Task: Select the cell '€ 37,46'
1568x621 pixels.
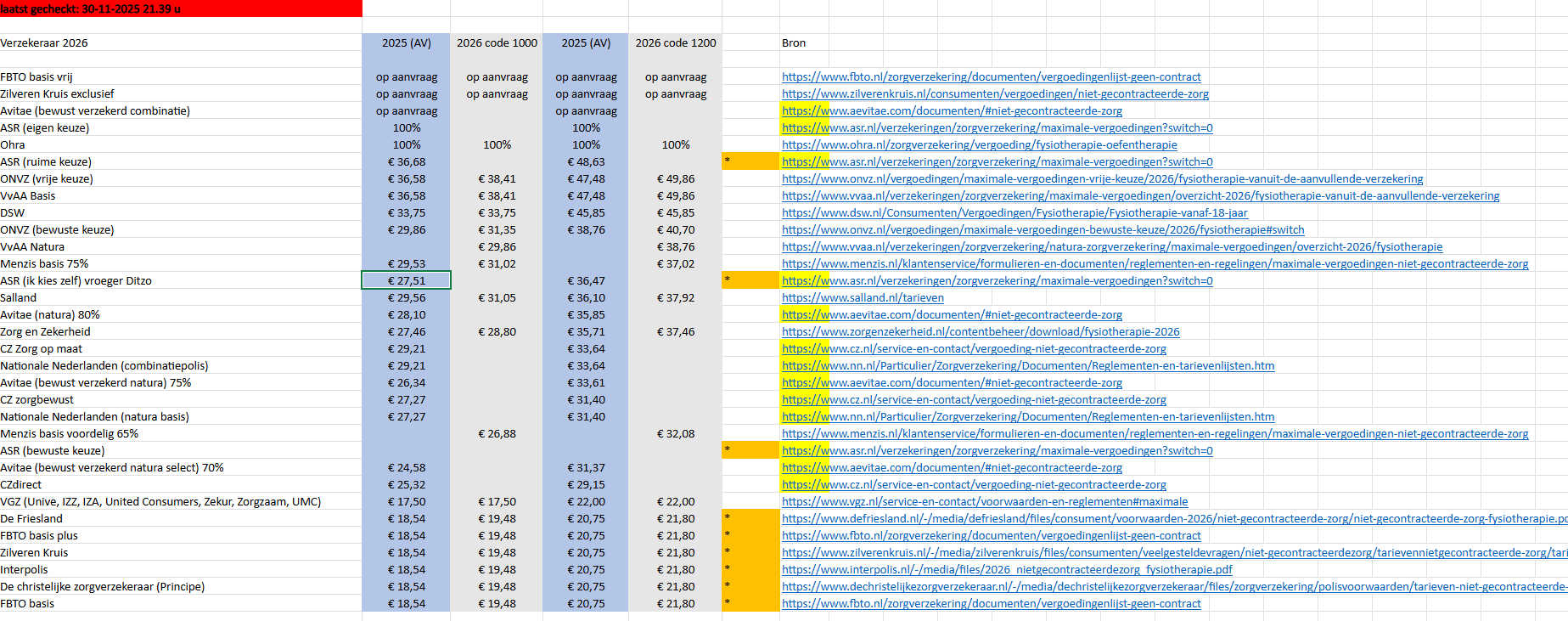Action: 676,332
